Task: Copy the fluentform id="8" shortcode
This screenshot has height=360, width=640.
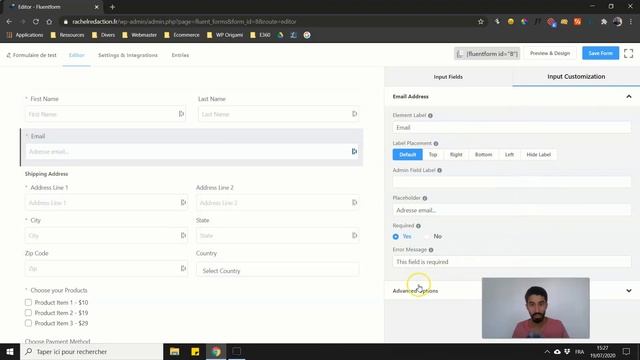Action: pyautogui.click(x=487, y=53)
